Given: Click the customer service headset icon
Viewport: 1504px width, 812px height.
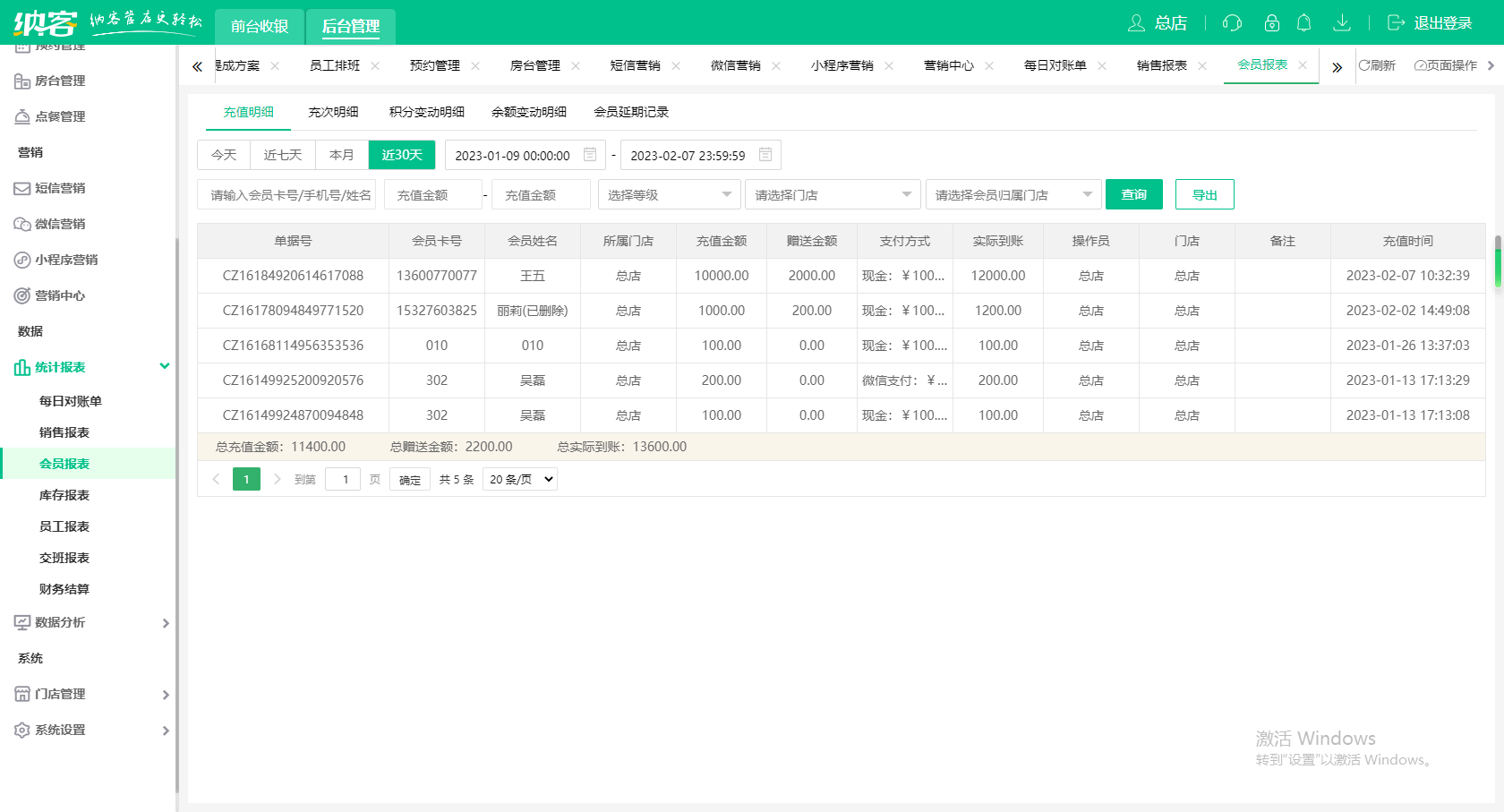Looking at the screenshot, I should 1232,23.
